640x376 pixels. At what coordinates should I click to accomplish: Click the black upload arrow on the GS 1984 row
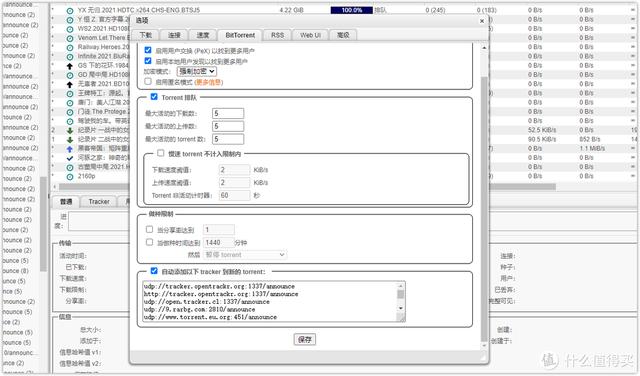point(70,66)
